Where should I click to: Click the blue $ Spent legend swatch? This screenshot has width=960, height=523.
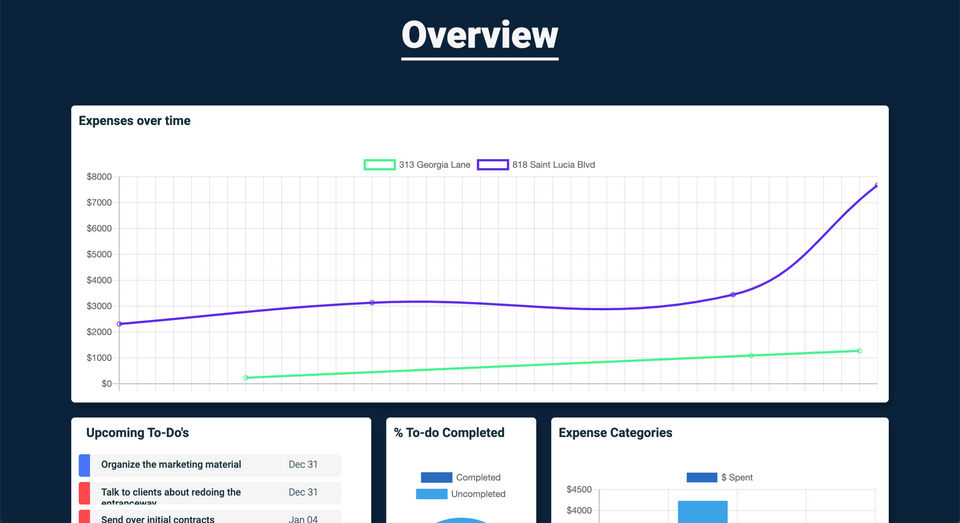click(702, 478)
